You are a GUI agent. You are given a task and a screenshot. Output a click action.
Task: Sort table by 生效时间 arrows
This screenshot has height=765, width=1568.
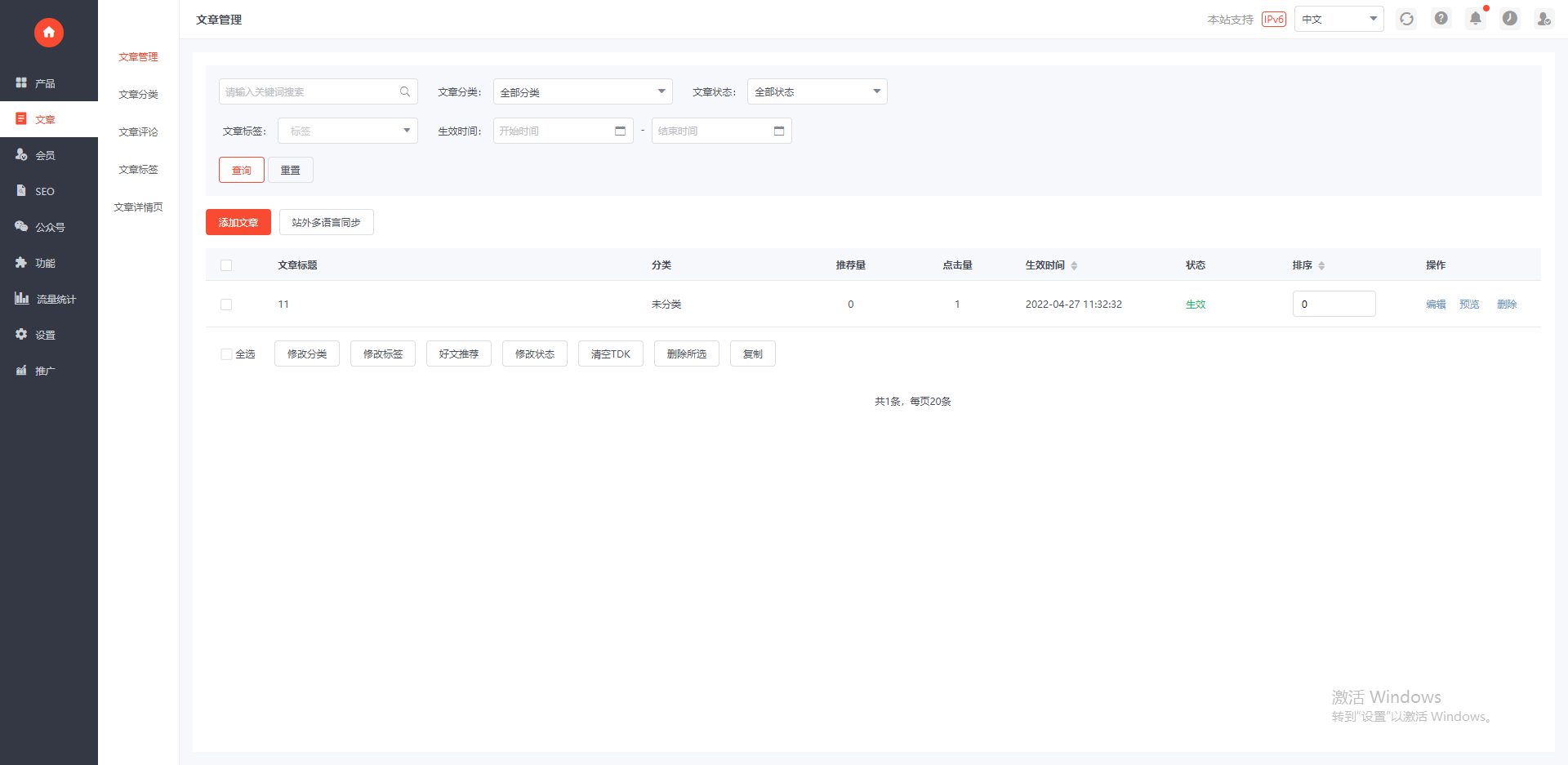[x=1074, y=265]
